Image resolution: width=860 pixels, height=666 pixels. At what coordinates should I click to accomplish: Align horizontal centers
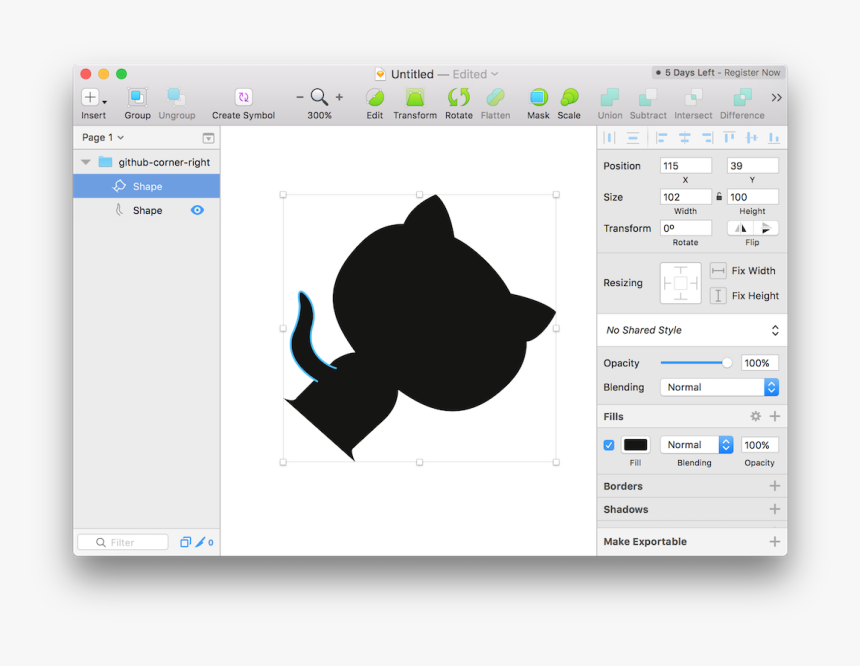[x=684, y=138]
